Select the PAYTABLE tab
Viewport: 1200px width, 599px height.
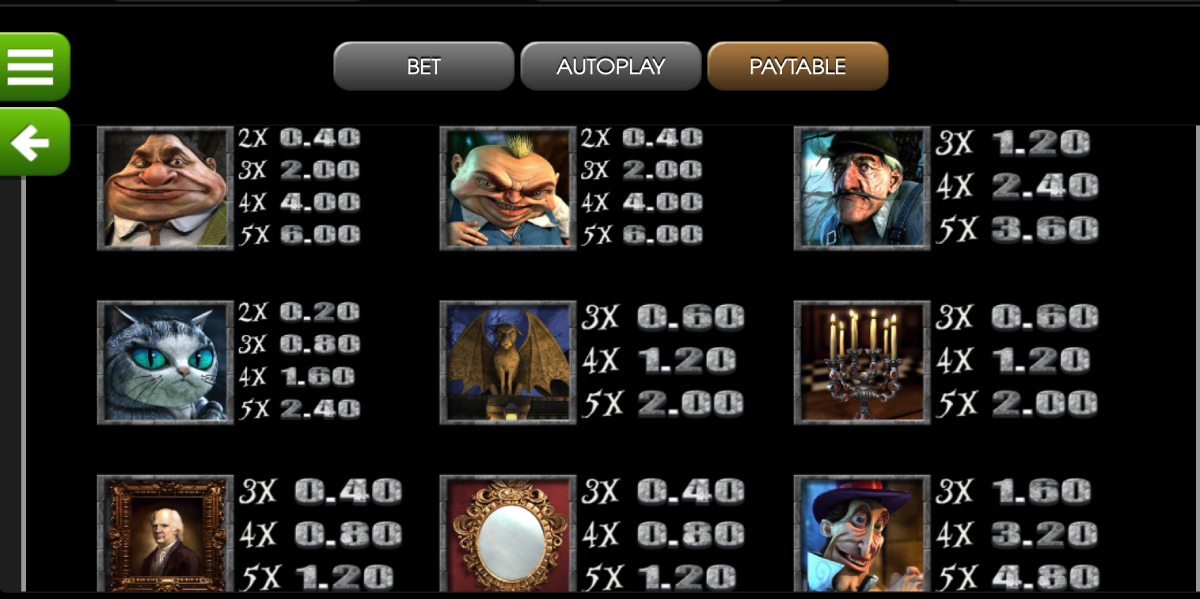coord(798,67)
